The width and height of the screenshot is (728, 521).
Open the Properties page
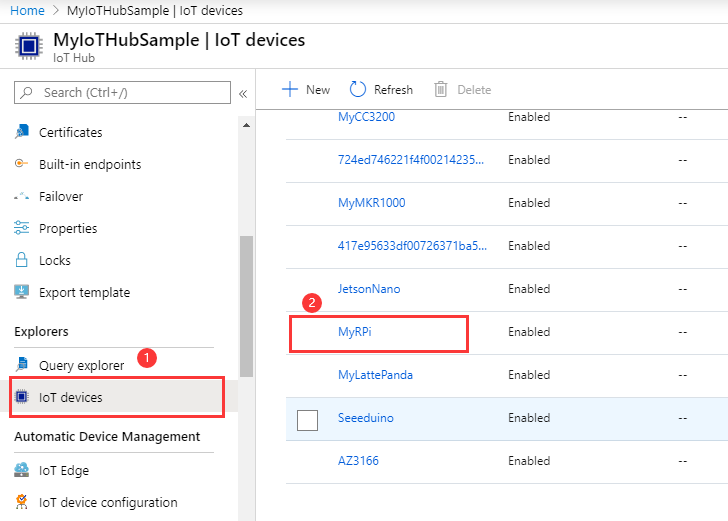tap(68, 228)
